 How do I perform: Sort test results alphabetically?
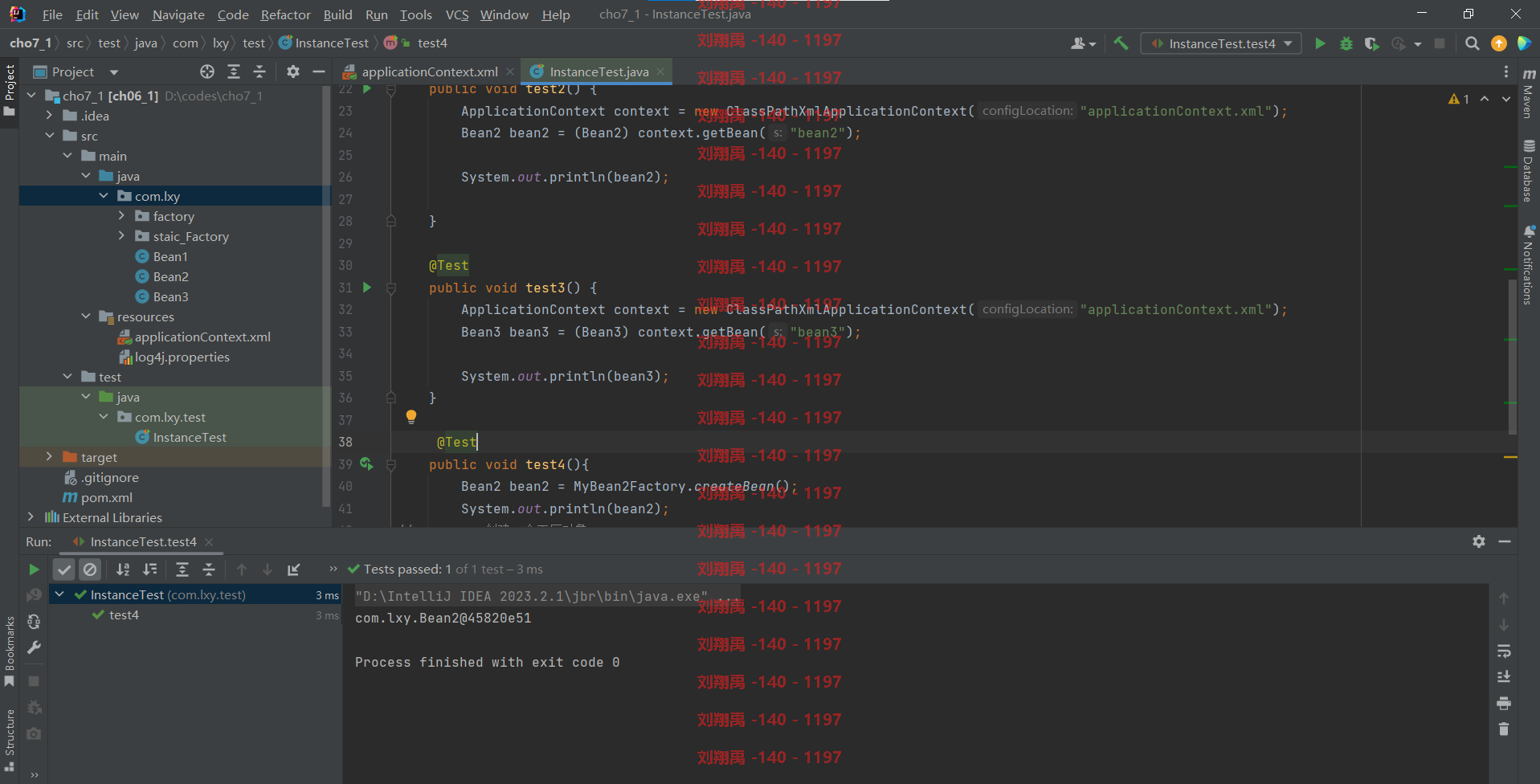[123, 570]
